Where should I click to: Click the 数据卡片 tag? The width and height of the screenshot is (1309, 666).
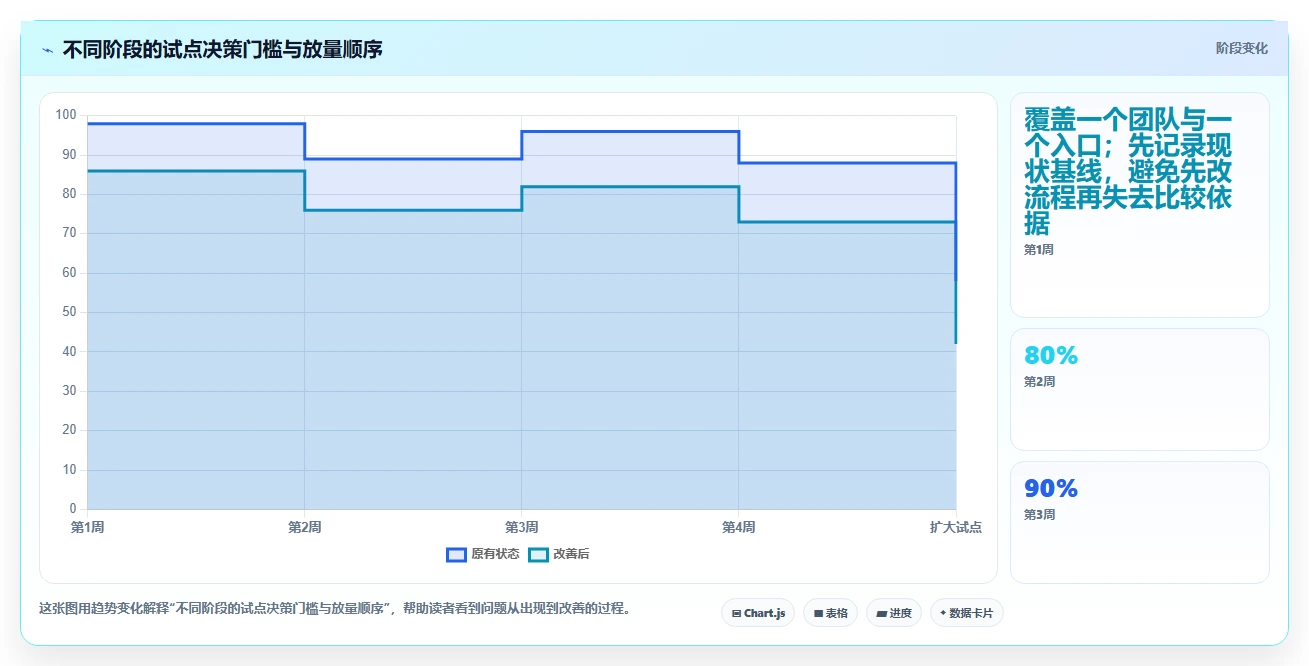pyautogui.click(x=966, y=613)
